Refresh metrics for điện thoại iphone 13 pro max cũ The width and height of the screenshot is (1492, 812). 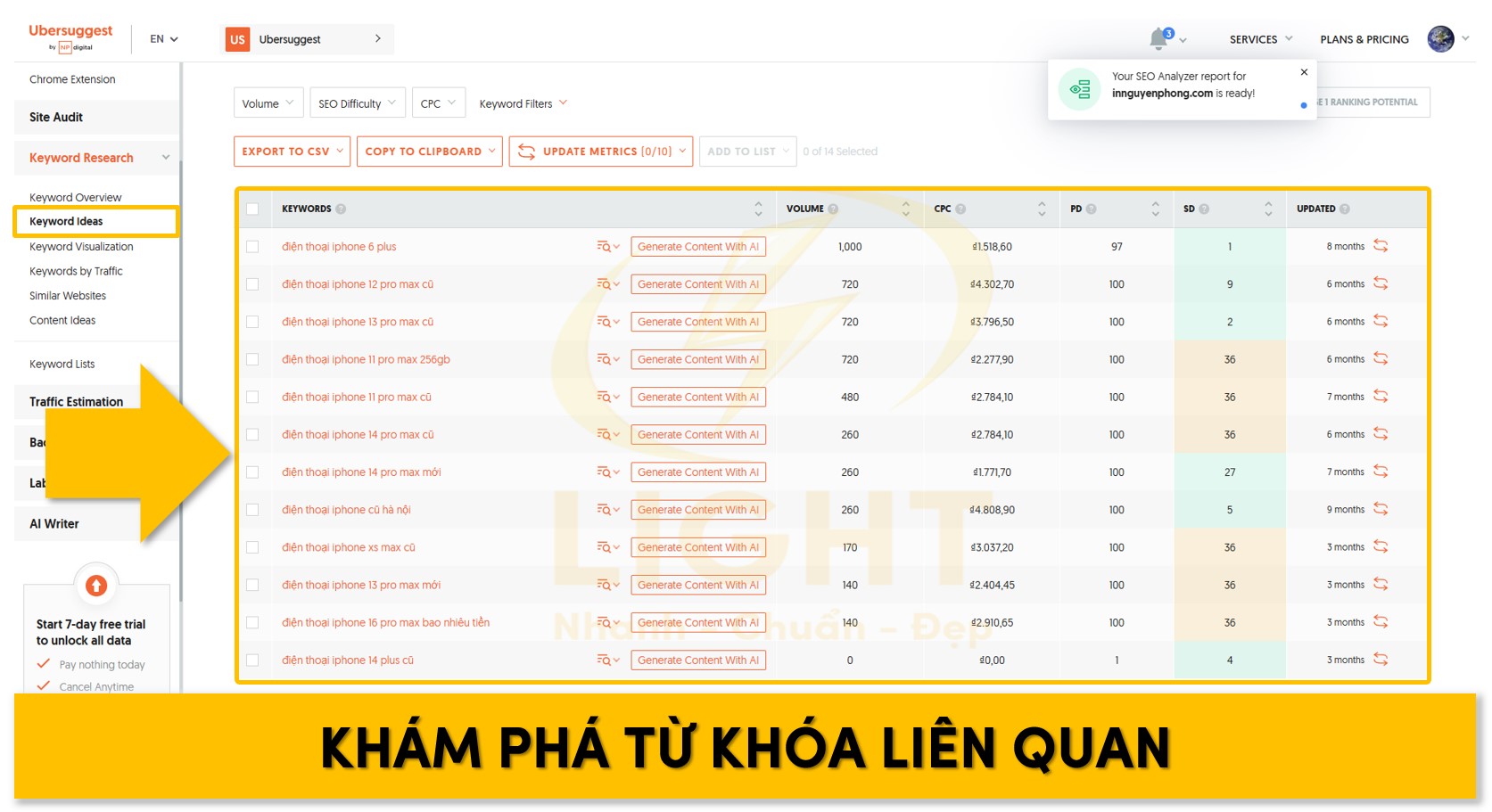(x=1381, y=321)
